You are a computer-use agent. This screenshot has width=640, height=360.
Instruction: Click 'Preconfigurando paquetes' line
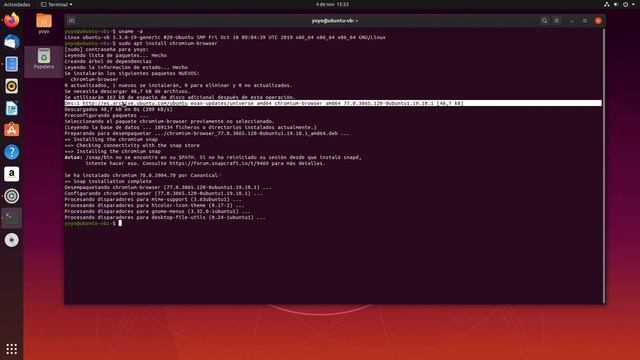[107, 115]
